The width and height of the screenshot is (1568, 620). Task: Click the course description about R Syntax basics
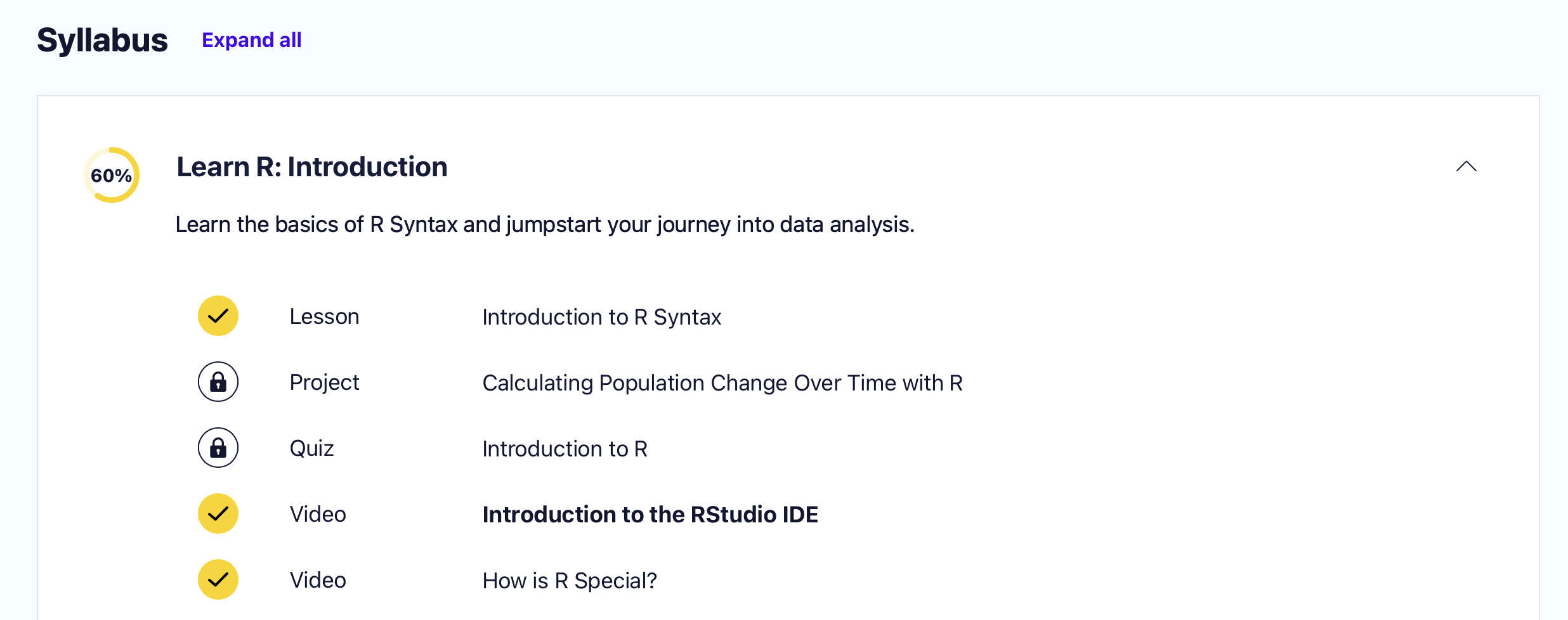pos(545,224)
